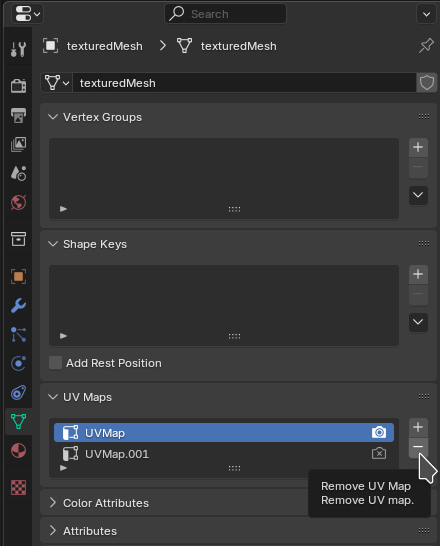Add a new vertex group
Screen dimensions: 440x546
click(418, 147)
